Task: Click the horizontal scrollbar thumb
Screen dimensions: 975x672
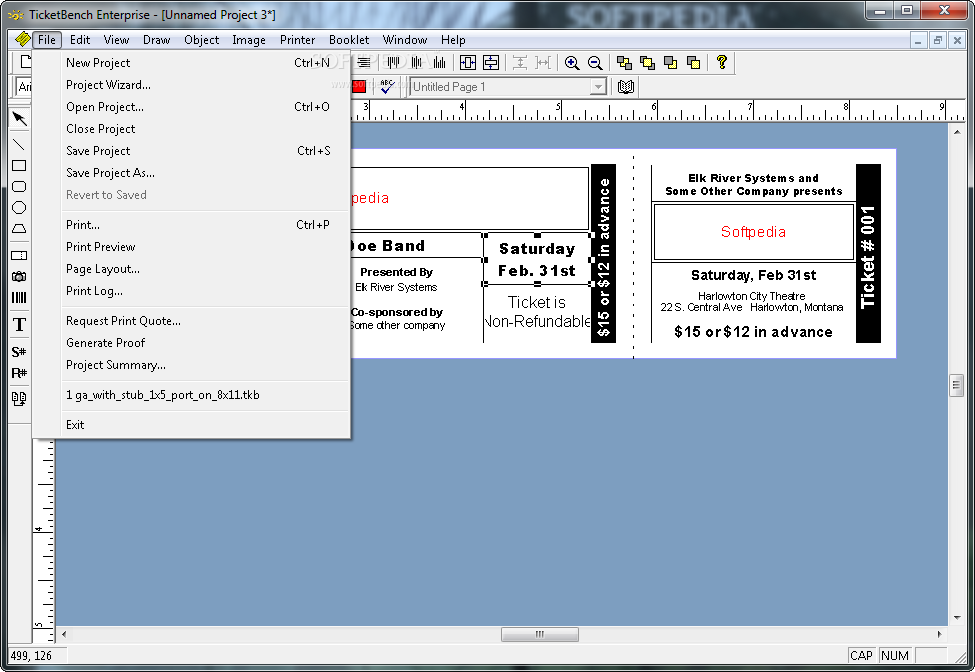Action: [540, 634]
